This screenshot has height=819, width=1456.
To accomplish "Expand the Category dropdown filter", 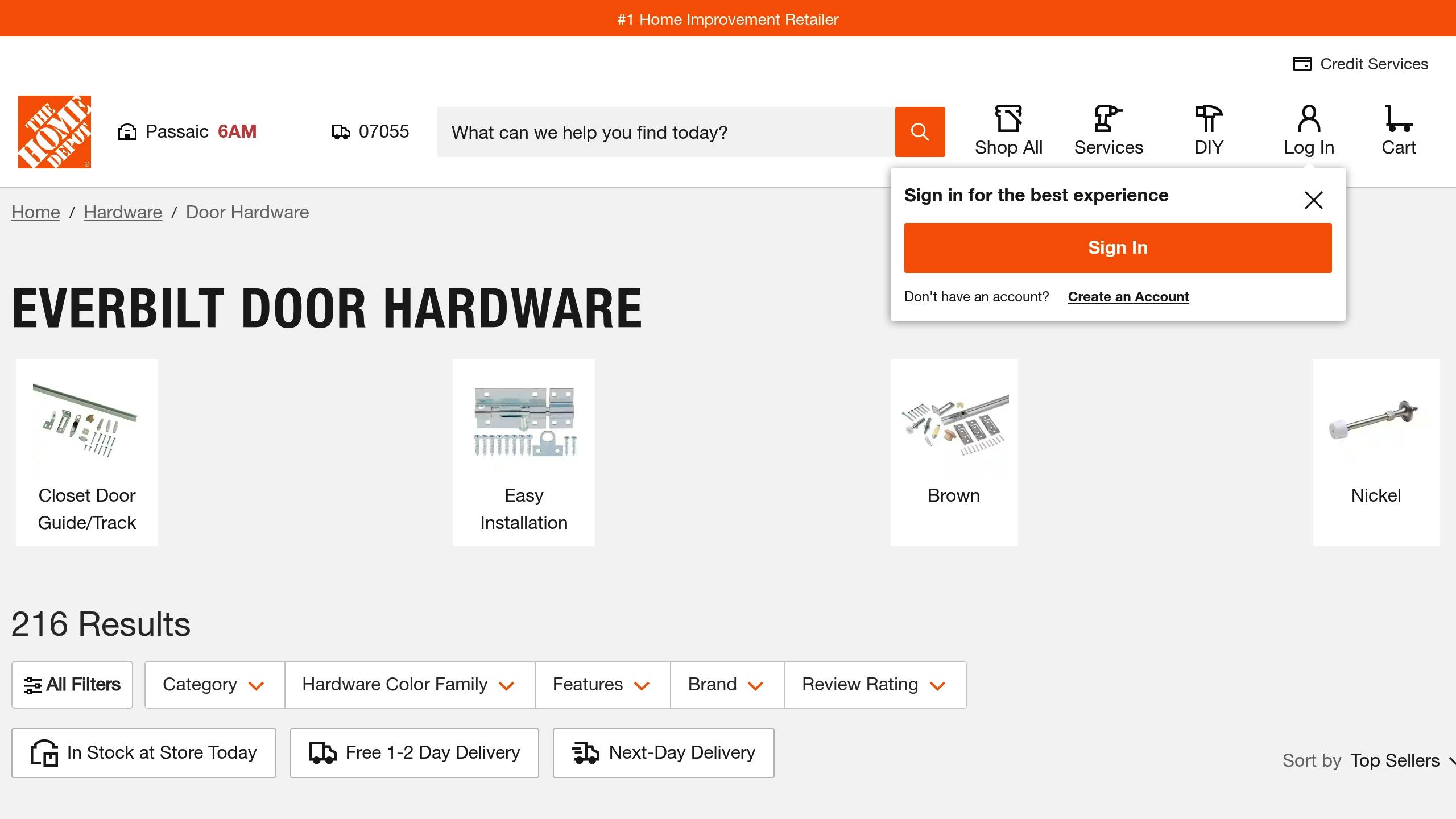I will (x=214, y=684).
